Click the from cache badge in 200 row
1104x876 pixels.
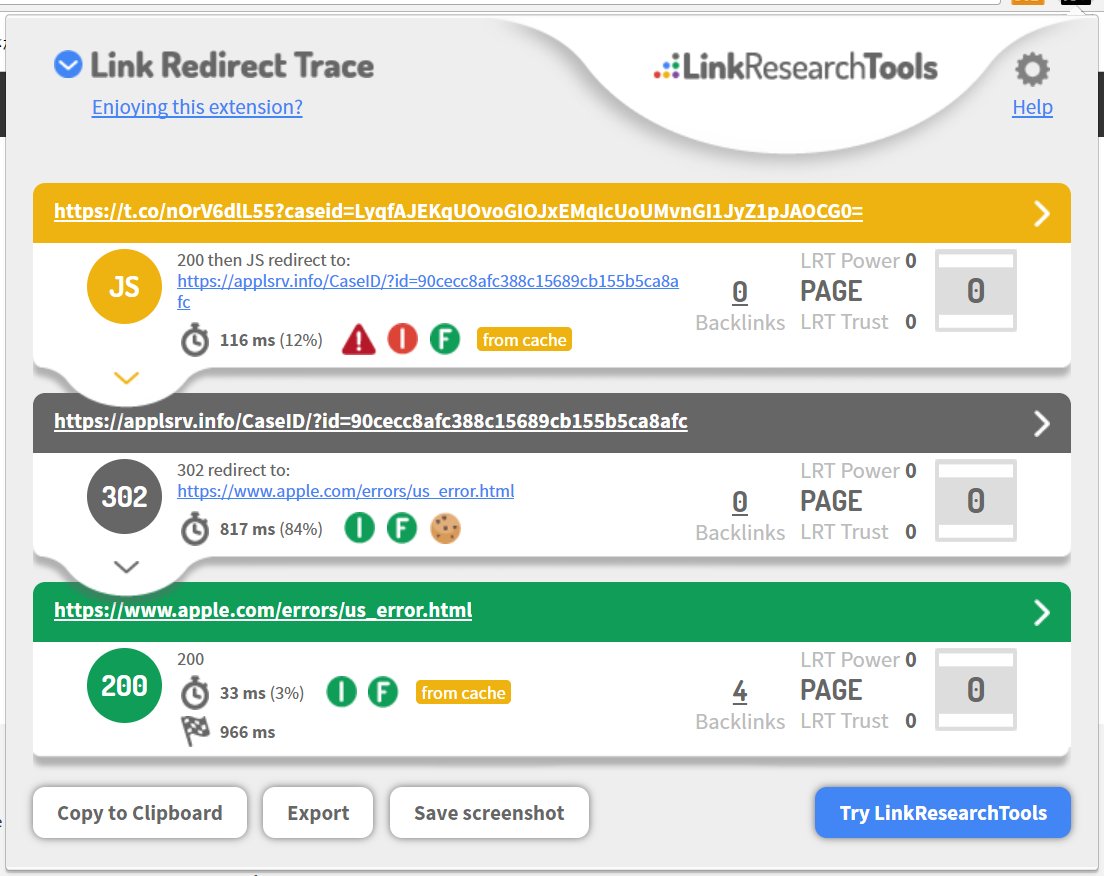click(463, 693)
